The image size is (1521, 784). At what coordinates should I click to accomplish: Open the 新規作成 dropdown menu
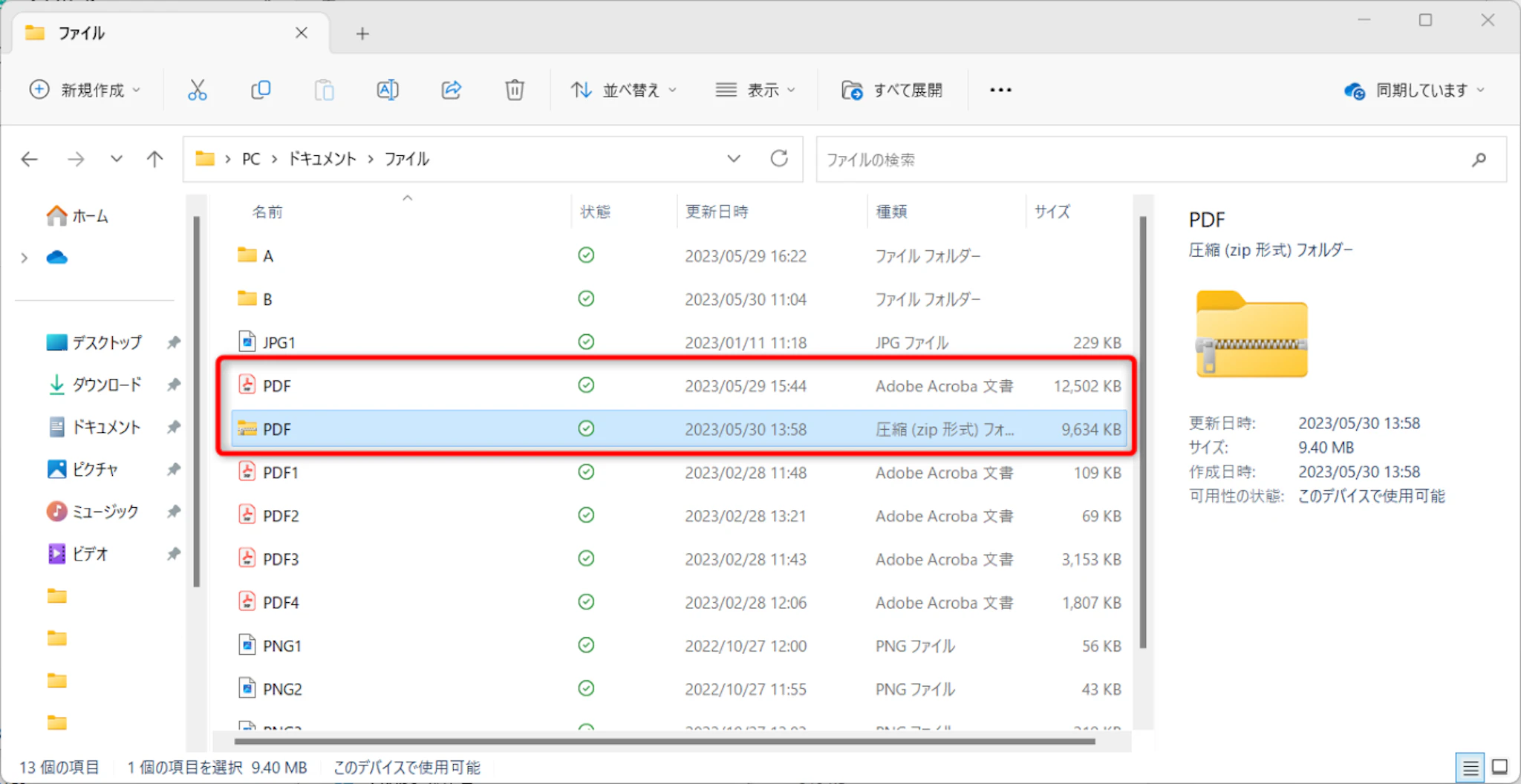[85, 91]
